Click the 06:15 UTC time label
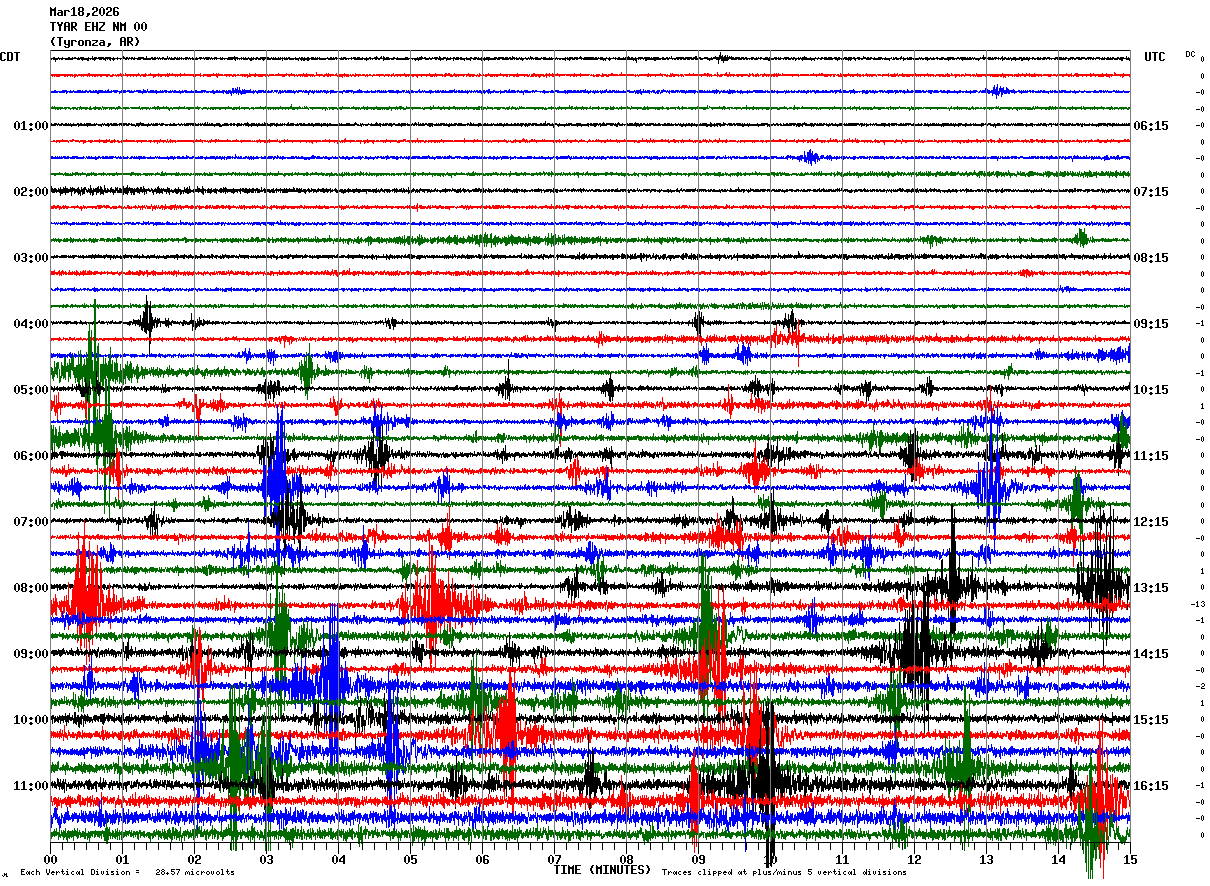 1151,126
